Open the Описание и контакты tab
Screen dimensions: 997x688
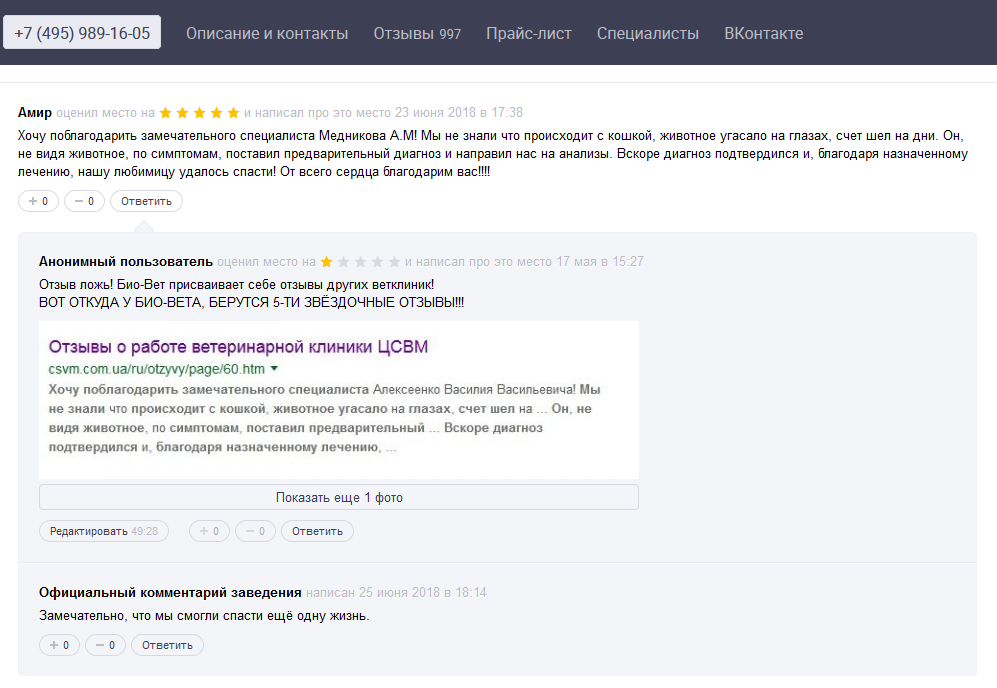click(267, 33)
